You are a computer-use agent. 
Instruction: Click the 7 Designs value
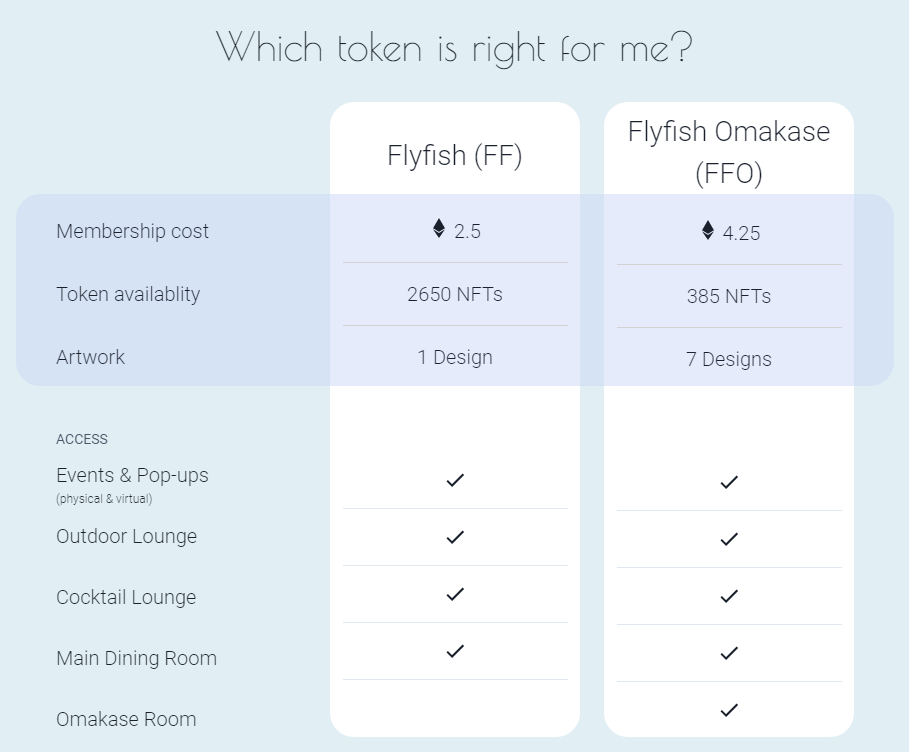(x=729, y=359)
